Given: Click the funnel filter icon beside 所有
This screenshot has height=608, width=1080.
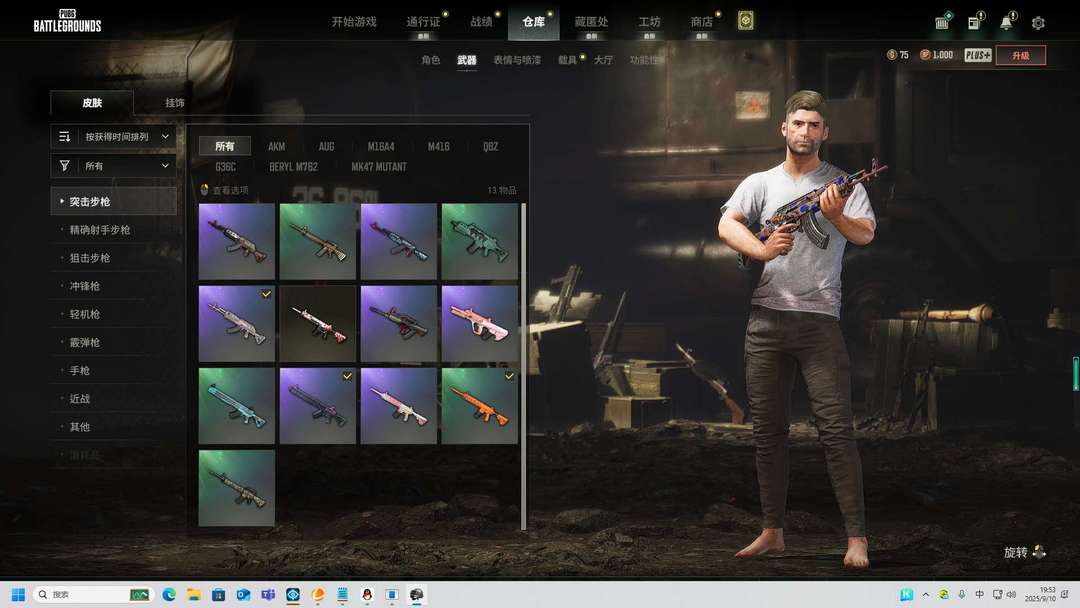Looking at the screenshot, I should (65, 165).
